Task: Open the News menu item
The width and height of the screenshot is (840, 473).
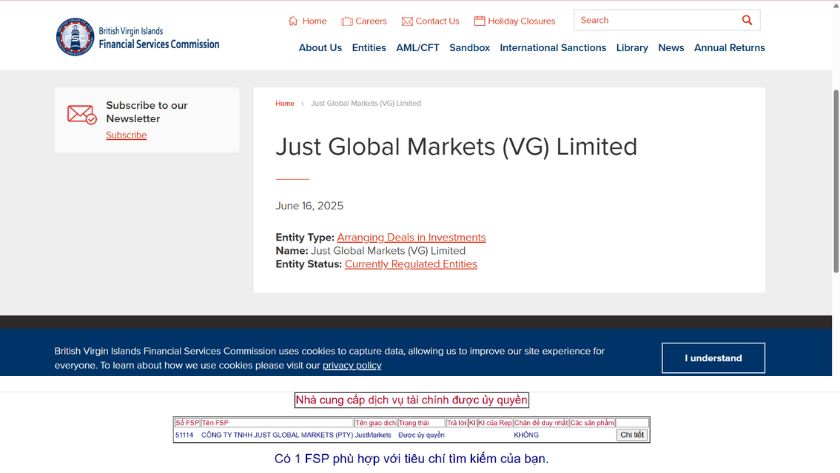Action: tap(671, 48)
